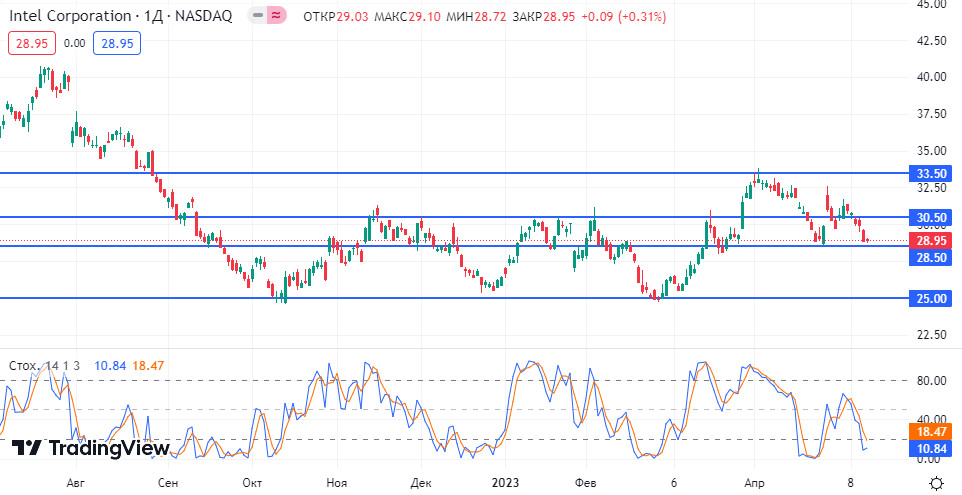Click the МИН 28.72 low value
The width and height of the screenshot is (962, 495).
[x=476, y=17]
